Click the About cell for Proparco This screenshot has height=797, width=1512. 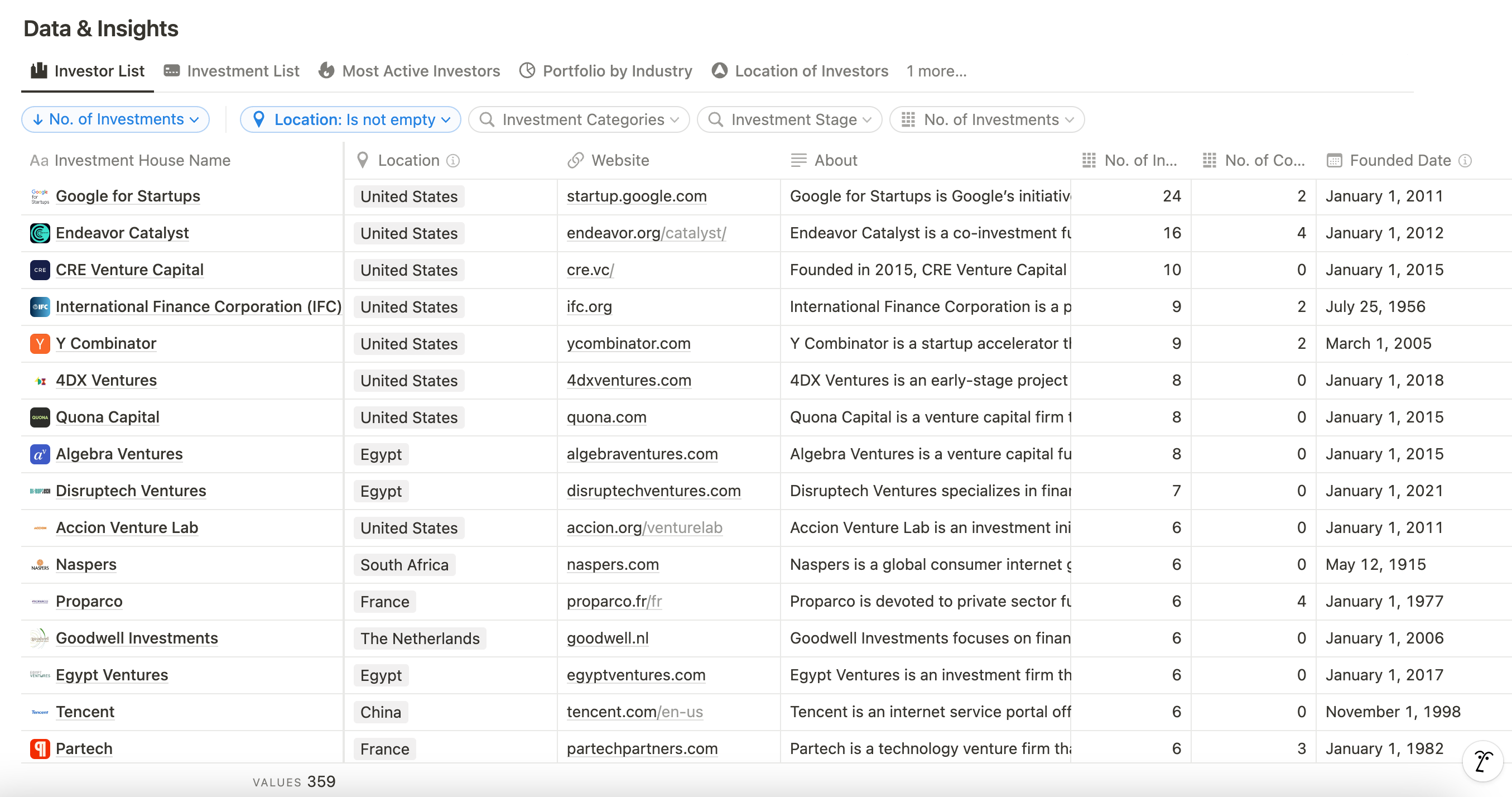[x=926, y=602]
